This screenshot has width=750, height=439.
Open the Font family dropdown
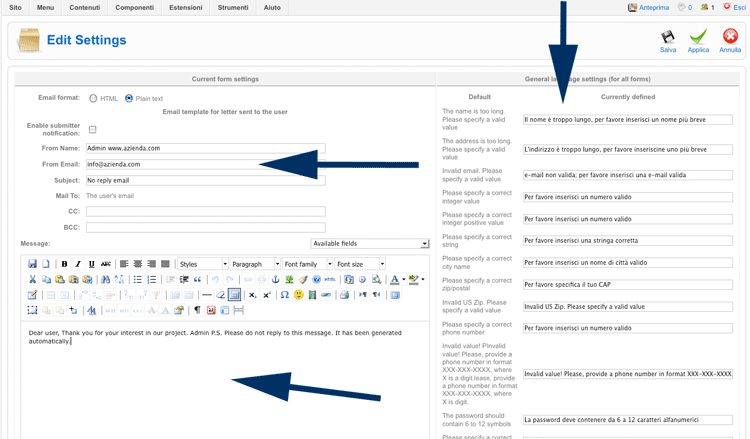click(308, 264)
